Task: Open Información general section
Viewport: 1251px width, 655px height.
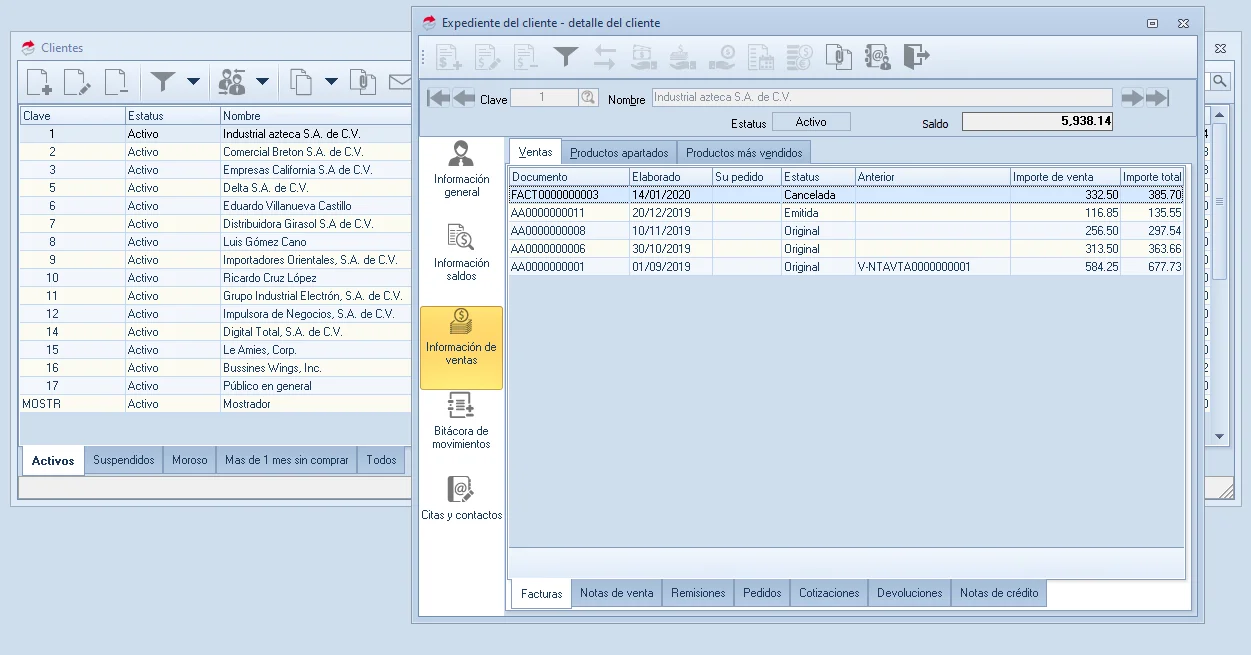Action: (x=461, y=168)
